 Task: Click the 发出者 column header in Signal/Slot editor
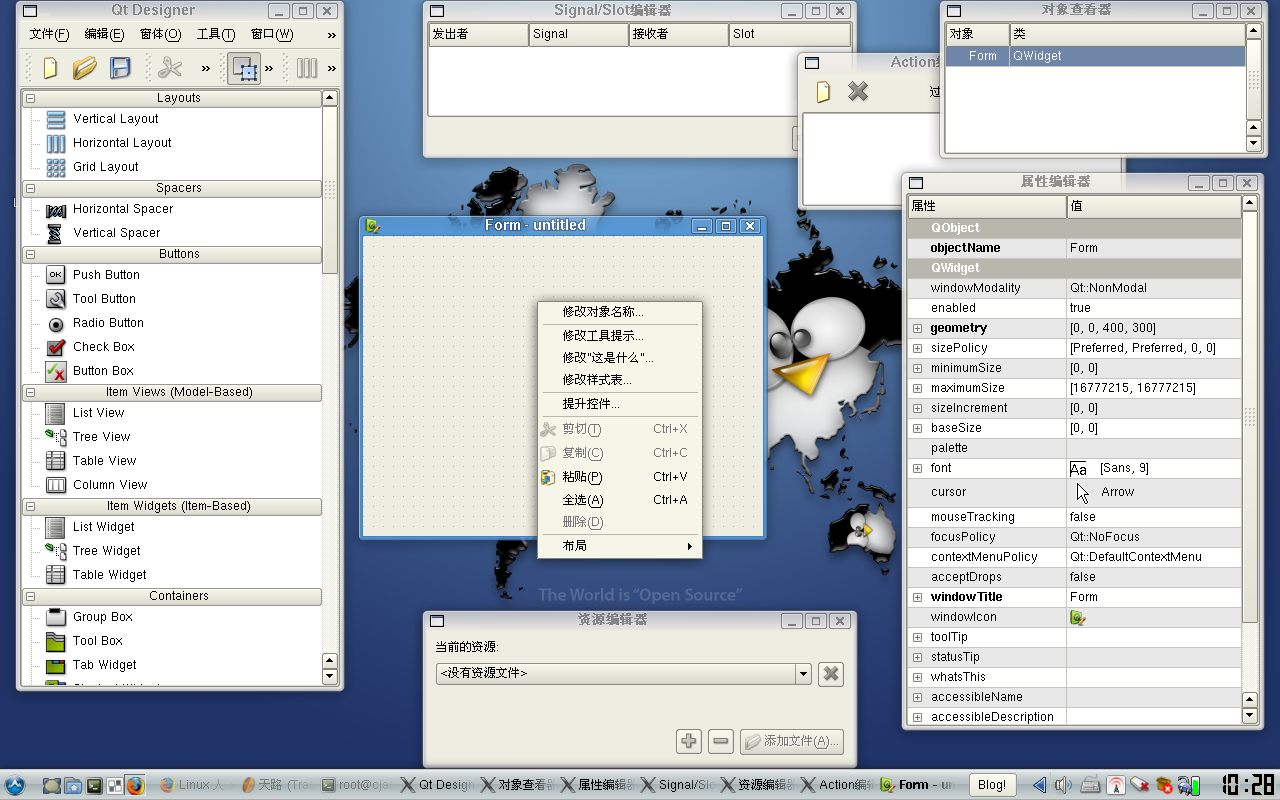pos(478,34)
